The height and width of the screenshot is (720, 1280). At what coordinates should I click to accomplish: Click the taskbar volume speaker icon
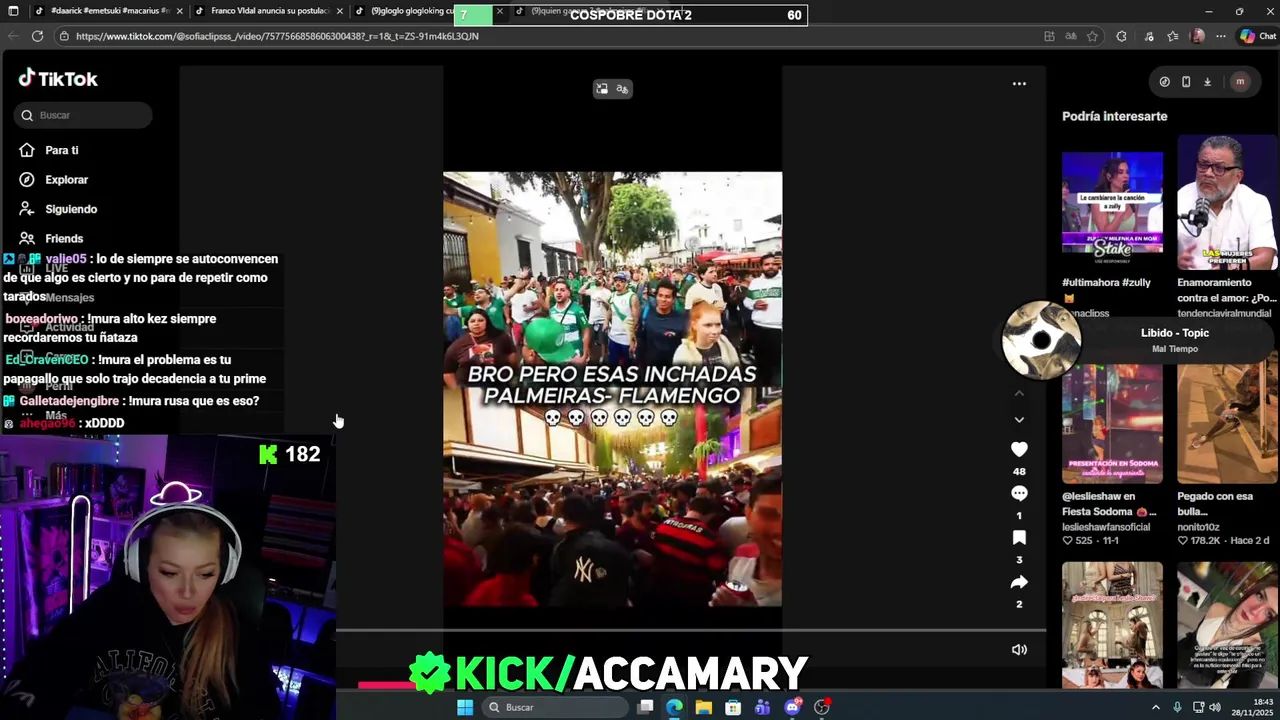1215,708
